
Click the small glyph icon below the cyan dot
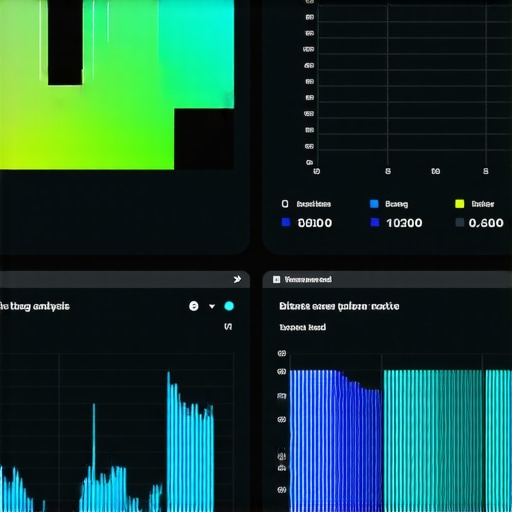pos(228,327)
